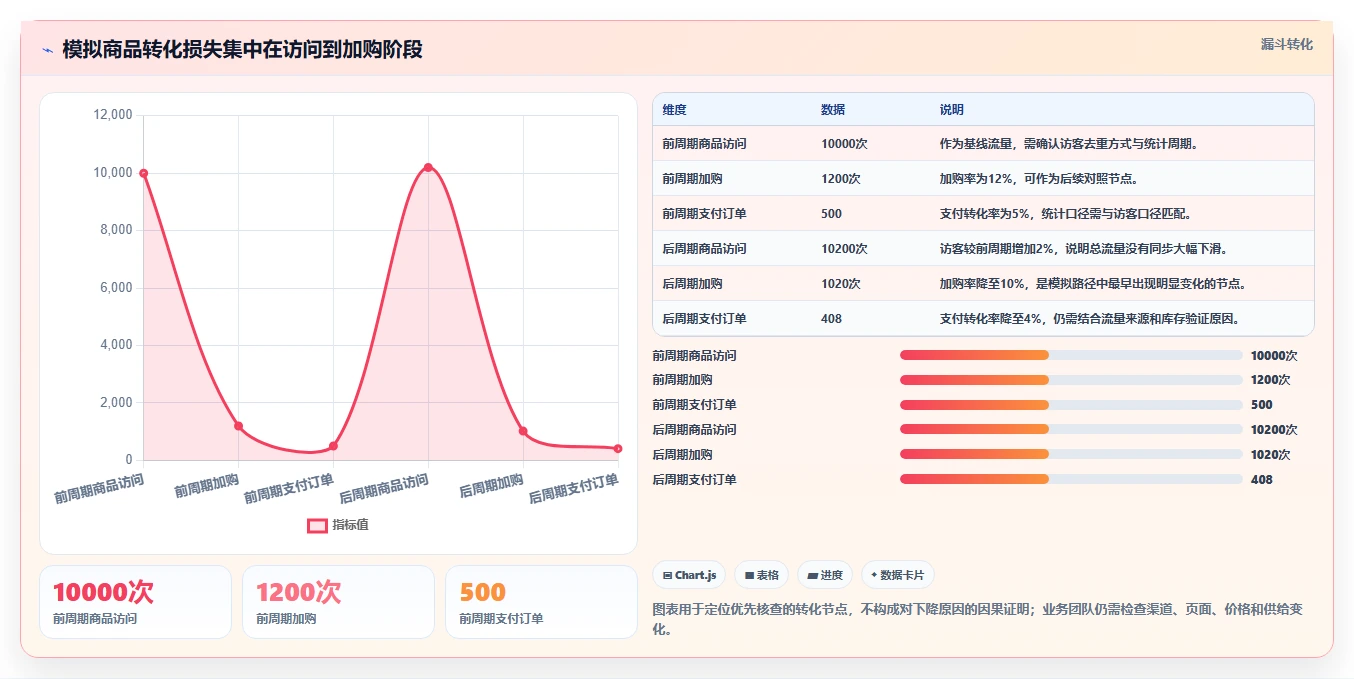Toggle the 指标值 legend swatch
The height and width of the screenshot is (679, 1354).
click(317, 525)
